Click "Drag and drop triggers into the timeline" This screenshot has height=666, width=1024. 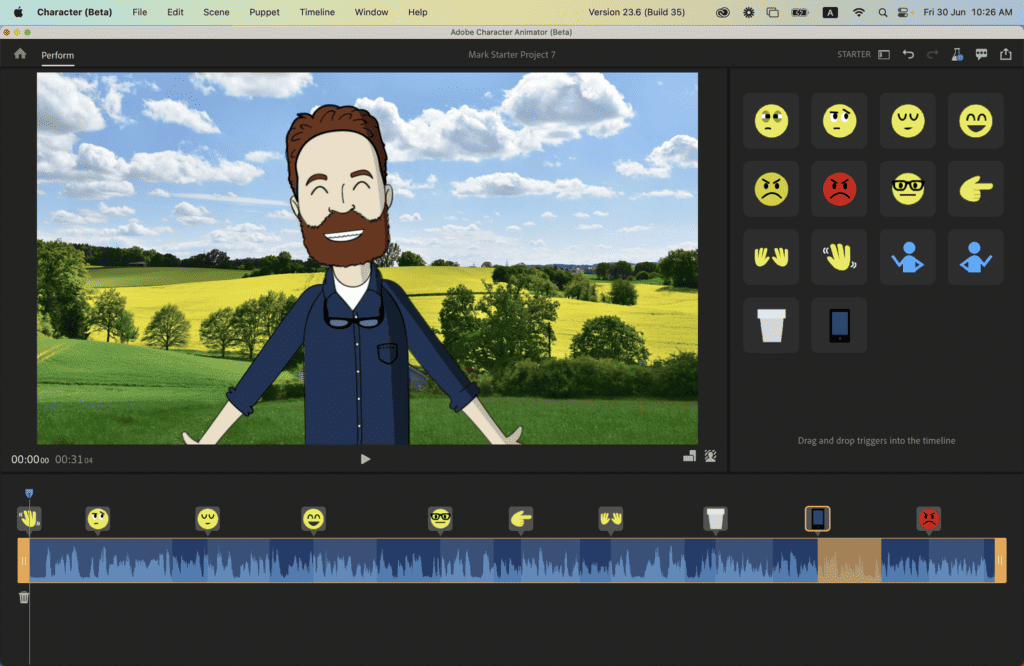coord(876,441)
